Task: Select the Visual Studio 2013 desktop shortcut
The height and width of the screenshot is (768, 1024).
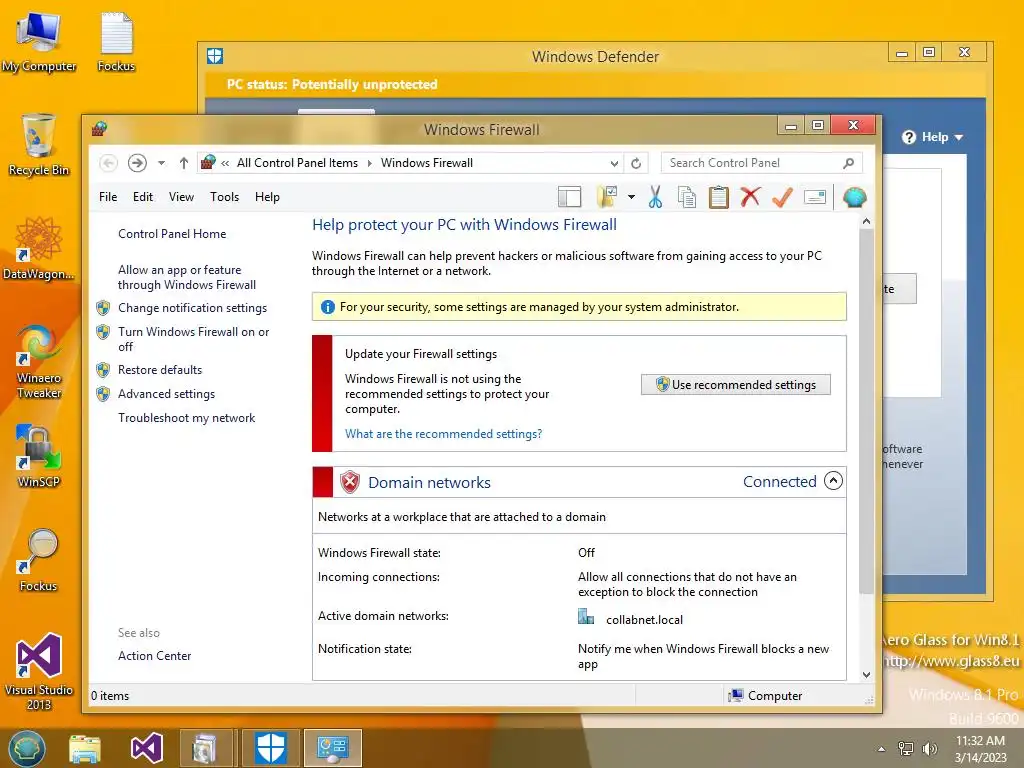Action: 39,671
